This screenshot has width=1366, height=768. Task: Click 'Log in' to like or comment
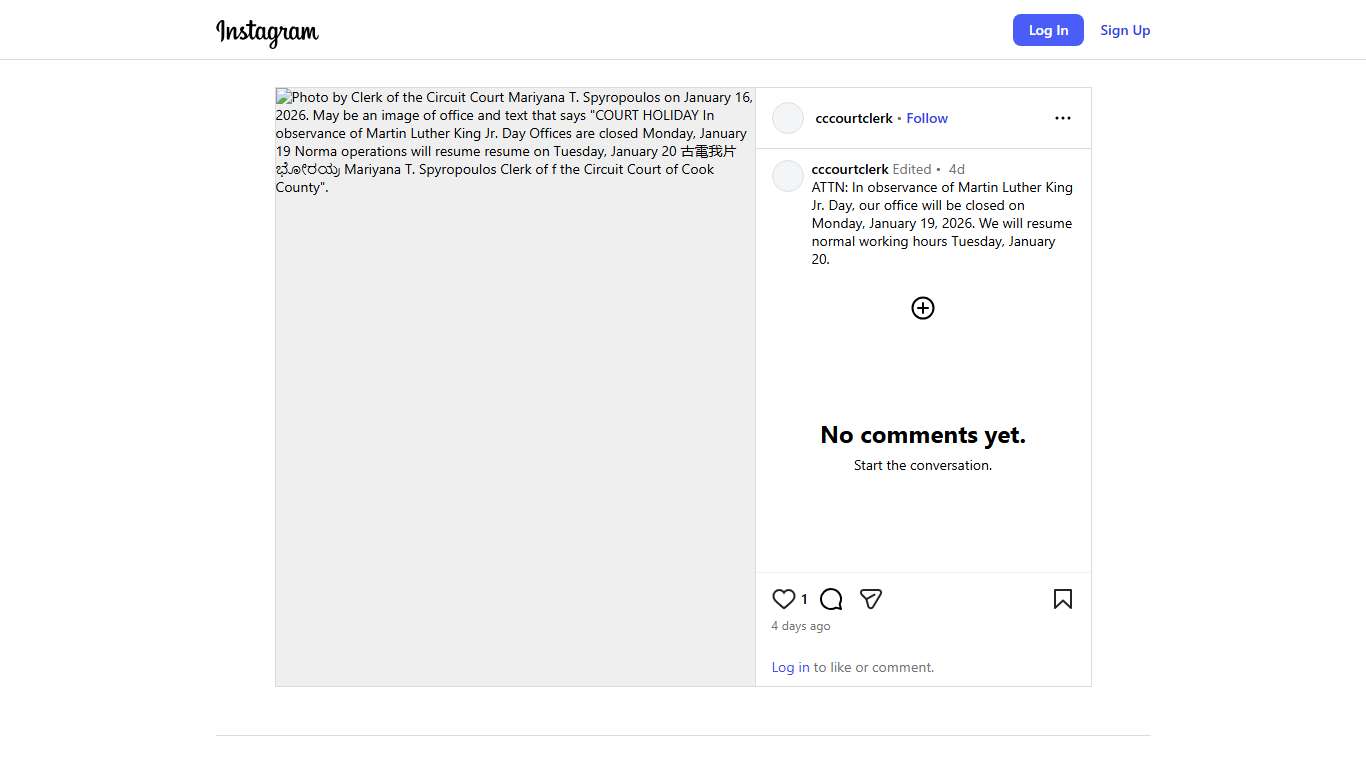[790, 667]
